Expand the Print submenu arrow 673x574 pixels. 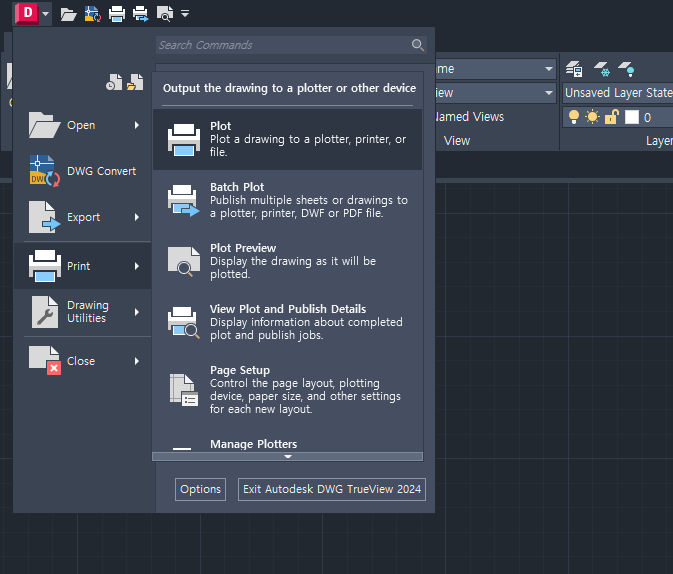(x=137, y=266)
